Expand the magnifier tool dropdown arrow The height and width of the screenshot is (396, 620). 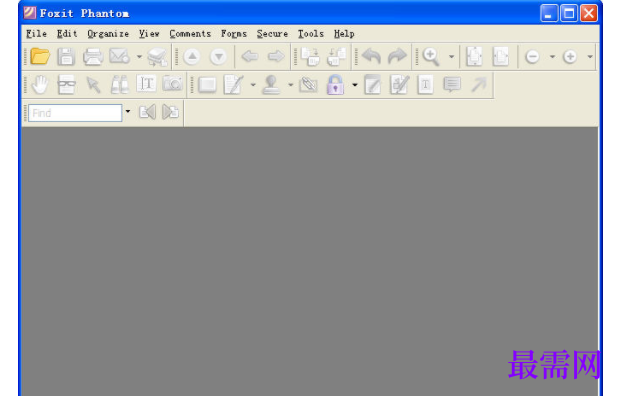tap(451, 57)
